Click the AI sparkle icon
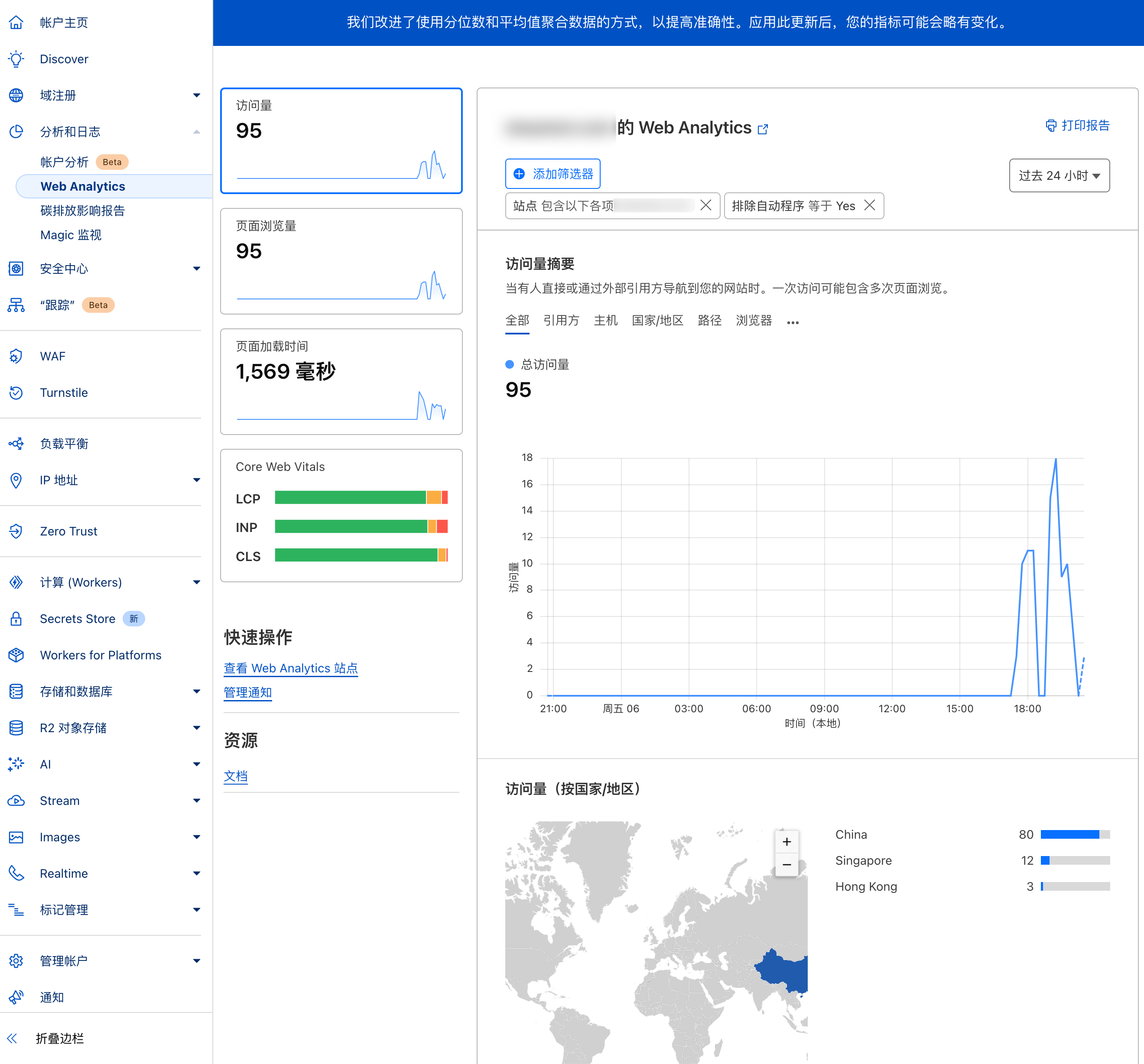Viewport: 1144px width, 1064px height. pyautogui.click(x=16, y=764)
